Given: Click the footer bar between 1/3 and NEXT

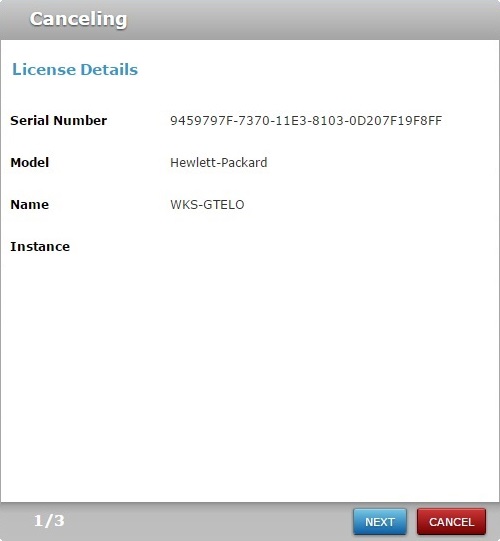Looking at the screenshot, I should click(207, 521).
